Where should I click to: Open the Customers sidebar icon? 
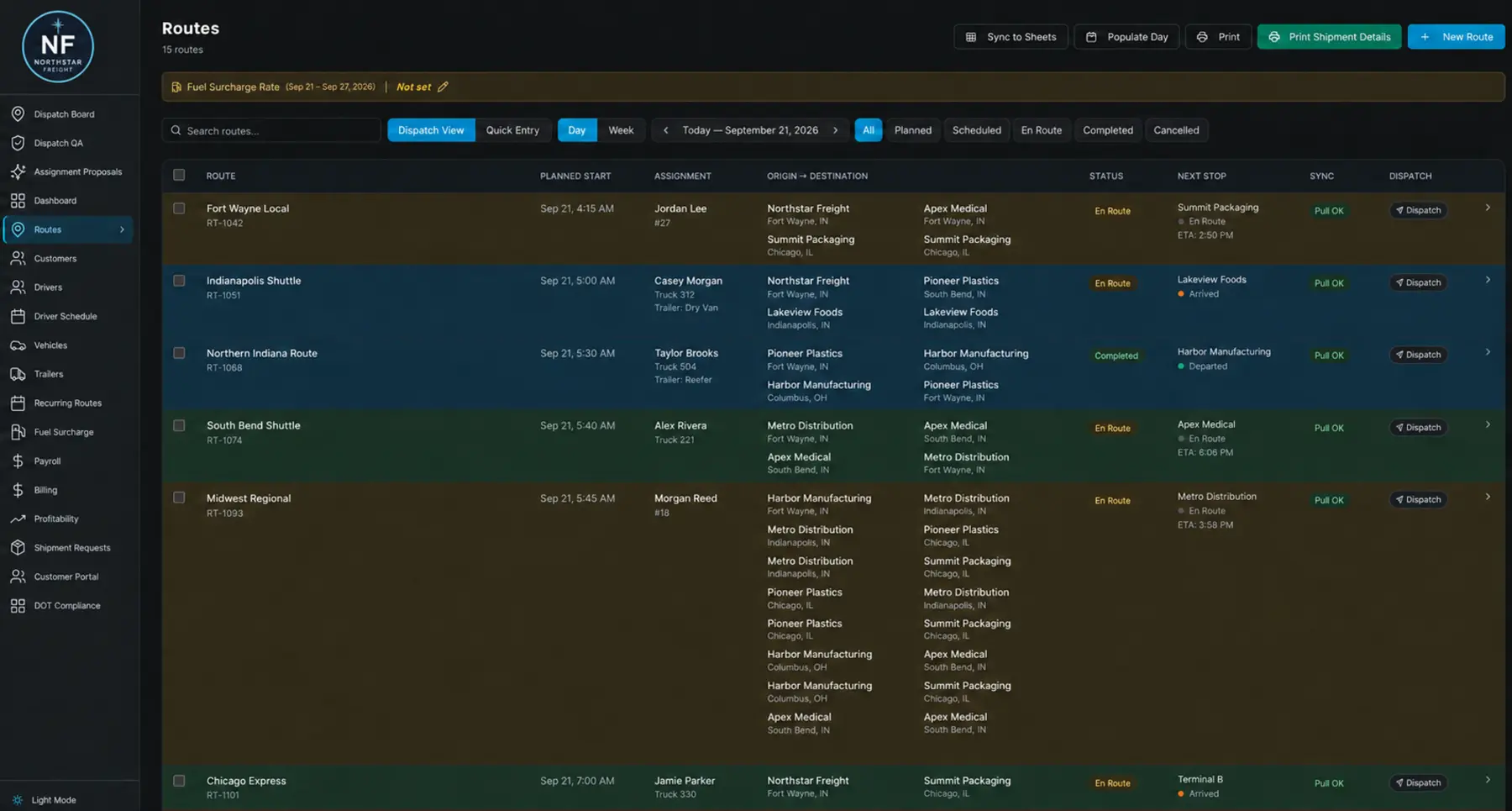(18, 259)
